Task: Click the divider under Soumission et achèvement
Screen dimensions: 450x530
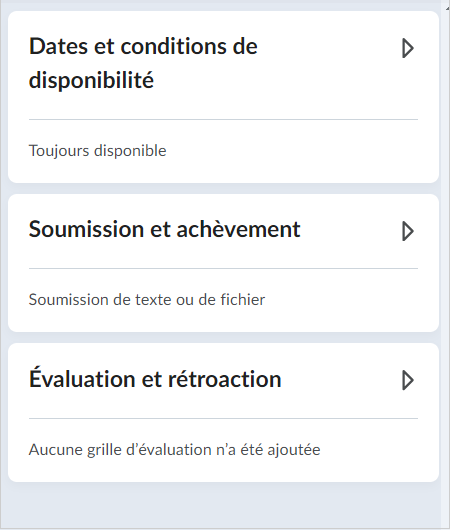Action: click(x=223, y=269)
